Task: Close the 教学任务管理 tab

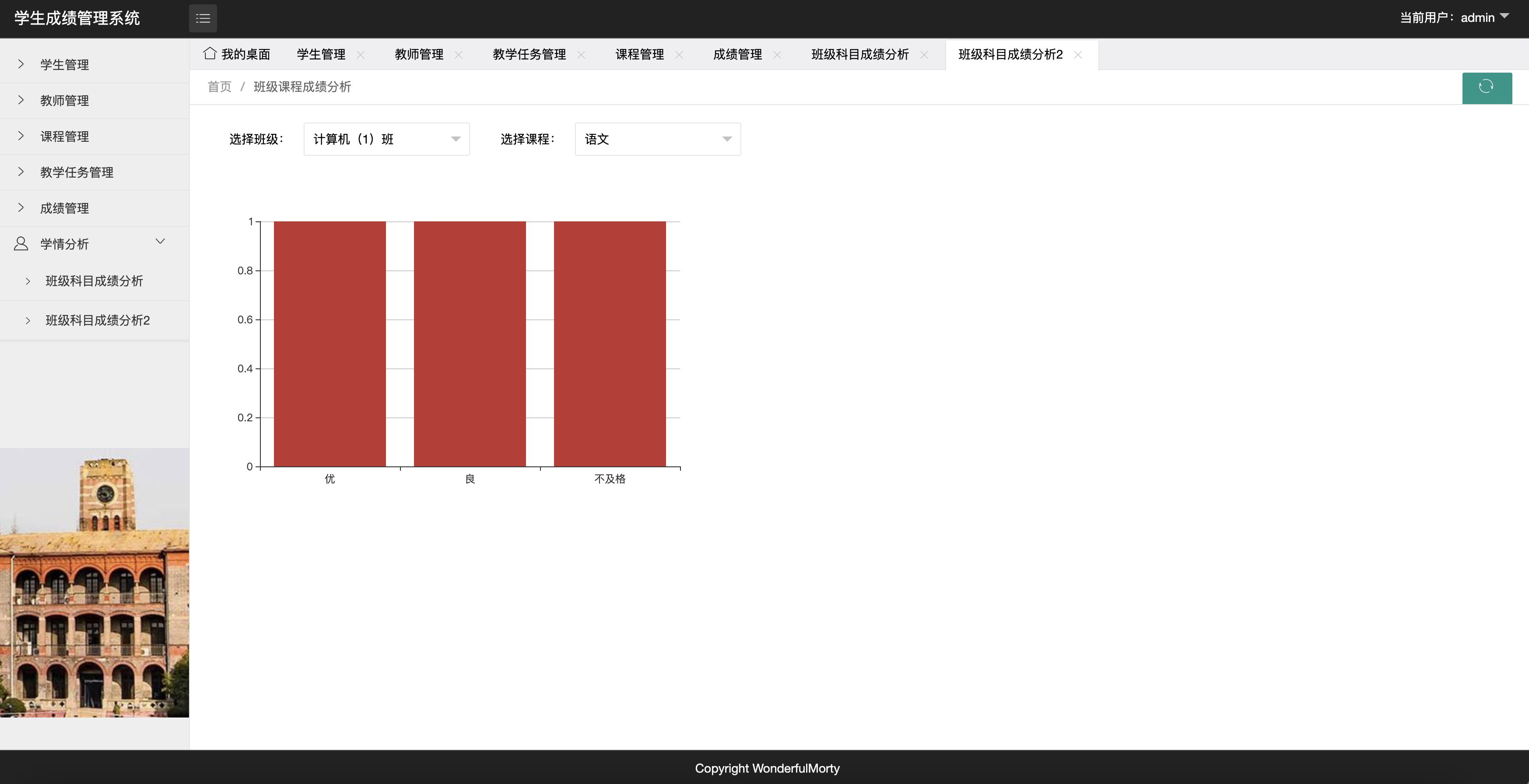Action: coord(581,55)
